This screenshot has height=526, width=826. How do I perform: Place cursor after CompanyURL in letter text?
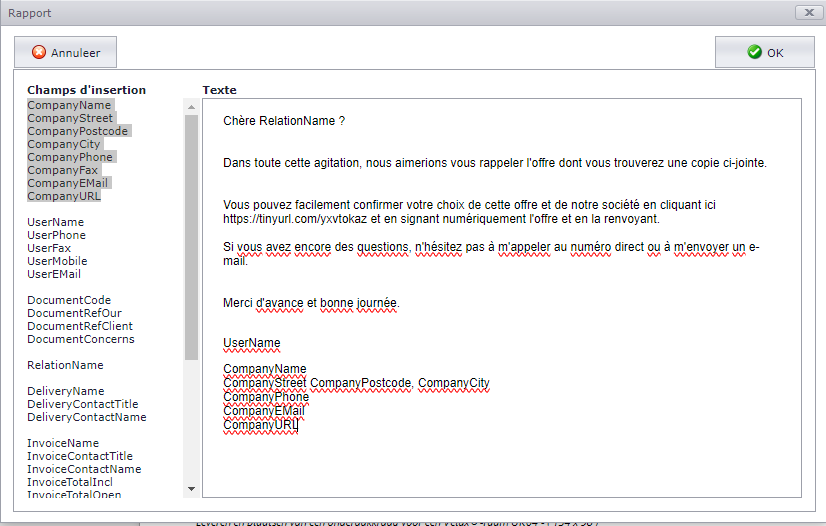tap(298, 425)
